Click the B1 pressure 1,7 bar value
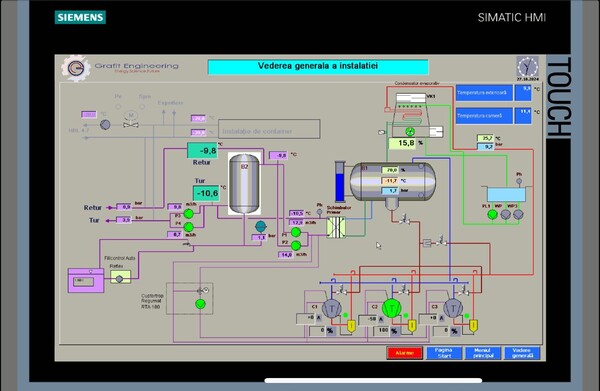Image resolution: width=600 pixels, height=391 pixels. [390, 191]
